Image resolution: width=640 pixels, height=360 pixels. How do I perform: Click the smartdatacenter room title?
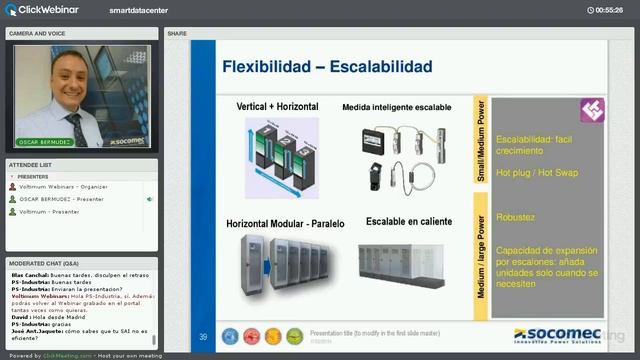[x=138, y=11]
